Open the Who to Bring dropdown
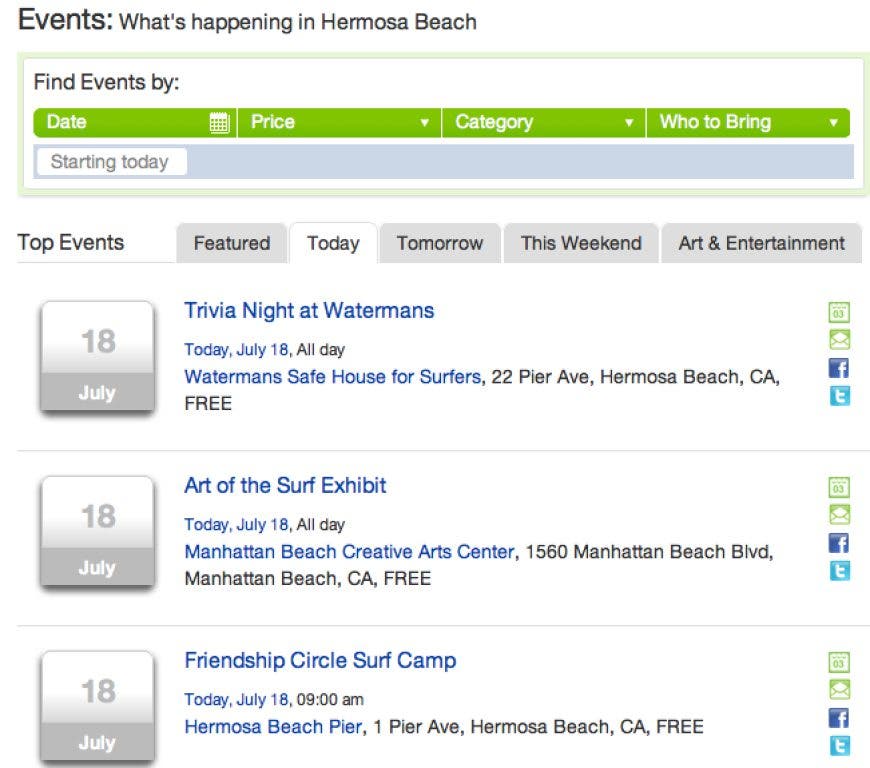The width and height of the screenshot is (870, 768). [x=748, y=122]
